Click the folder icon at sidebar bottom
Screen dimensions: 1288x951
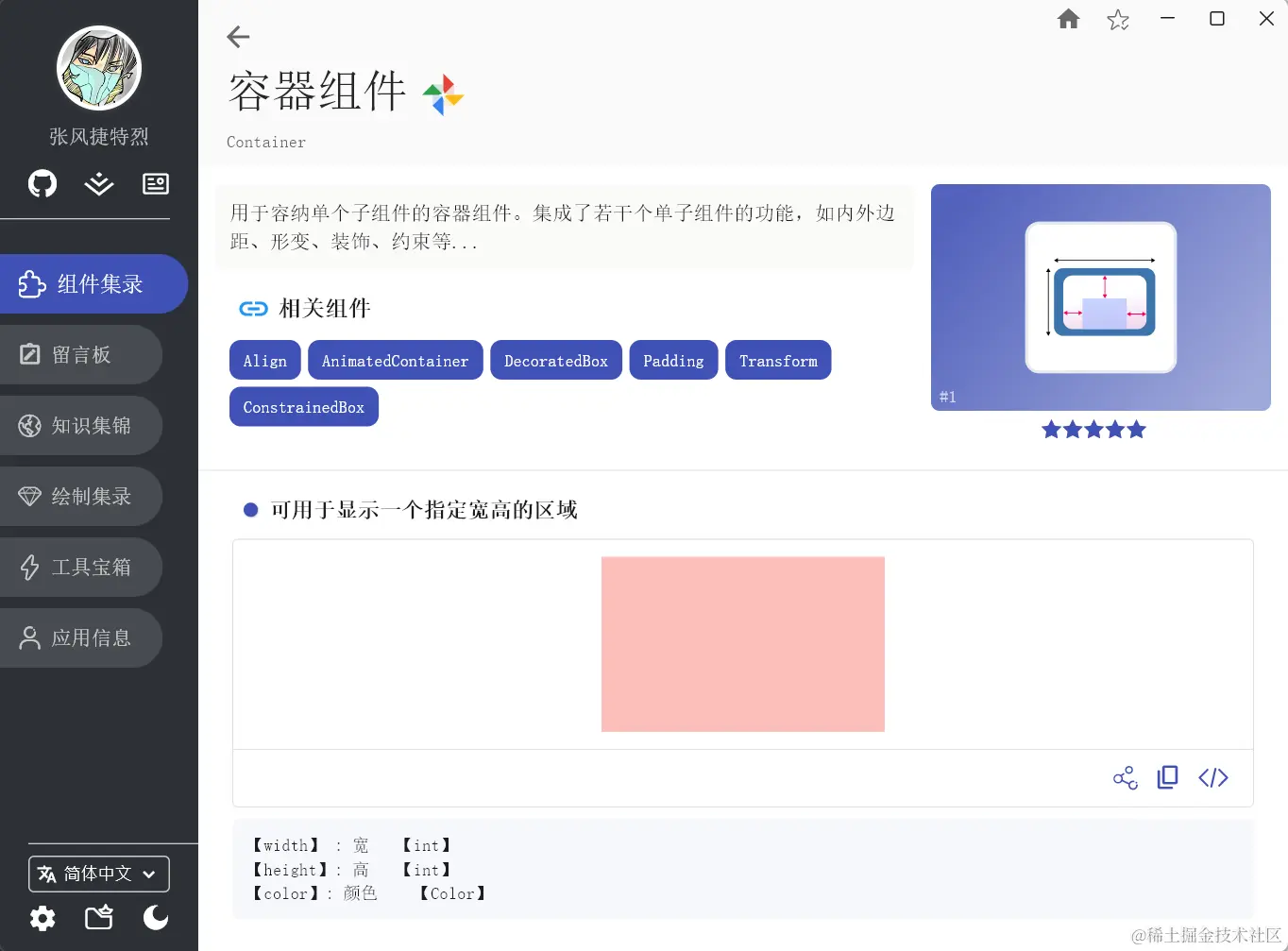pos(99,918)
